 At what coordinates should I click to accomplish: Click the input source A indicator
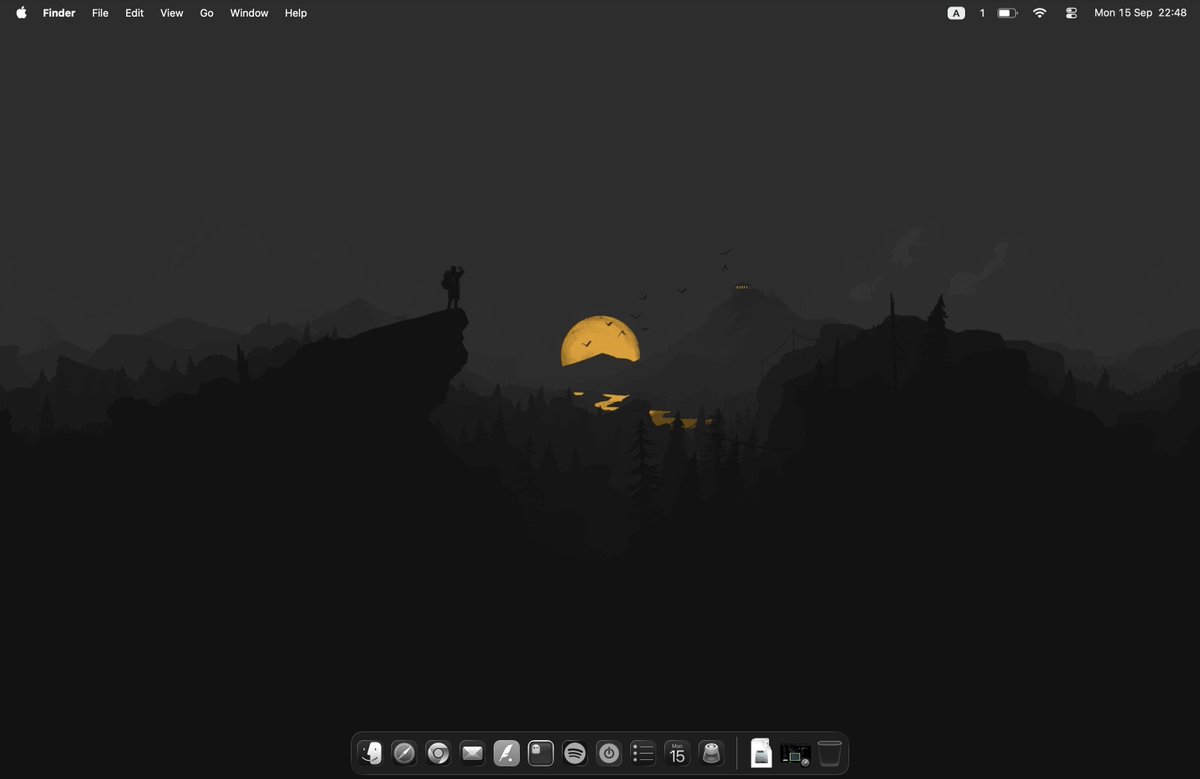[x=956, y=13]
